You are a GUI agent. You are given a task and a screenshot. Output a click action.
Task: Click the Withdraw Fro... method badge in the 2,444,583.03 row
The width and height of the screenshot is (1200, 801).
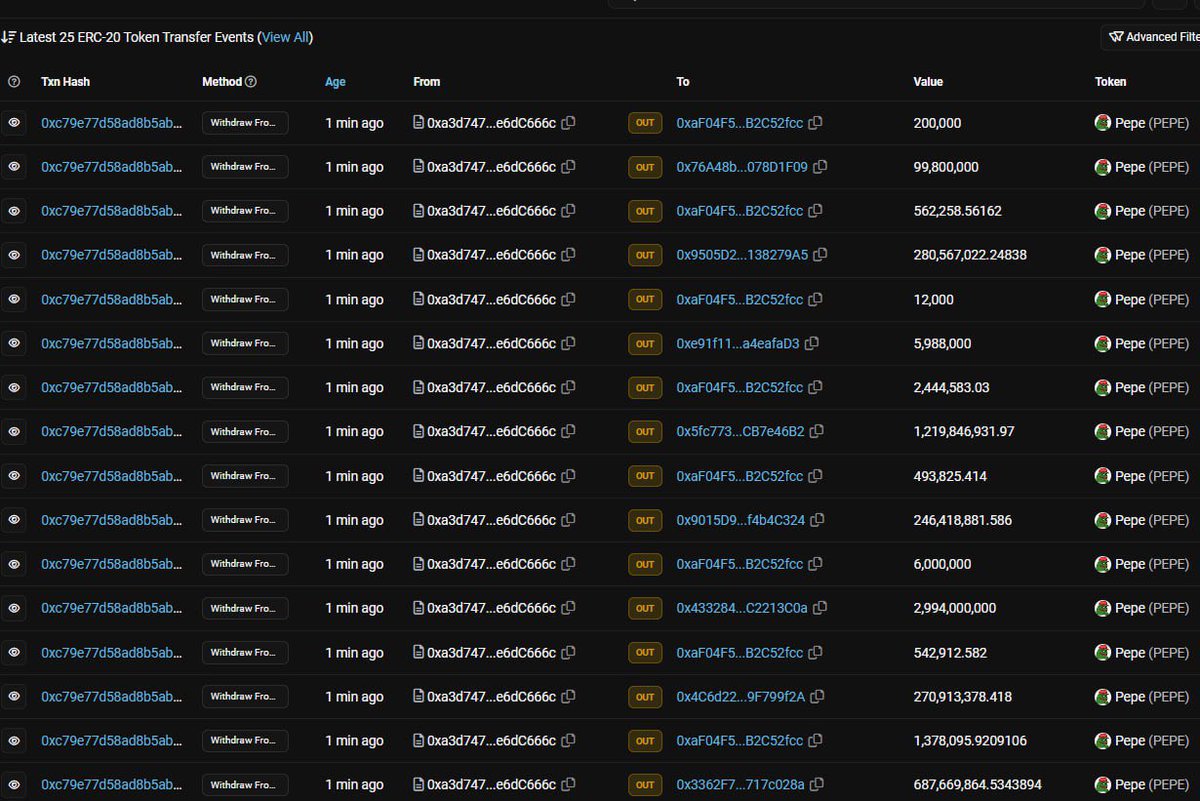pos(245,387)
